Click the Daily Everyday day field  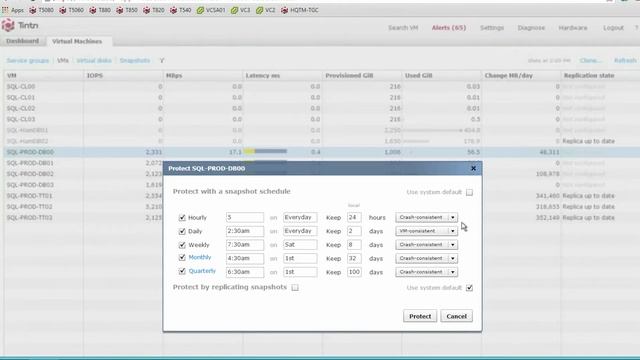(300, 231)
